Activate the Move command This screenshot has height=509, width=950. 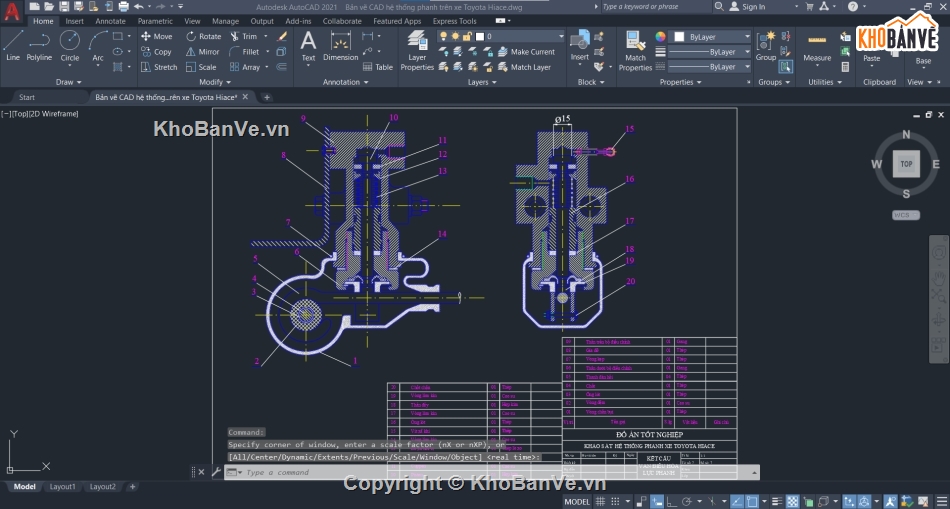[157, 36]
